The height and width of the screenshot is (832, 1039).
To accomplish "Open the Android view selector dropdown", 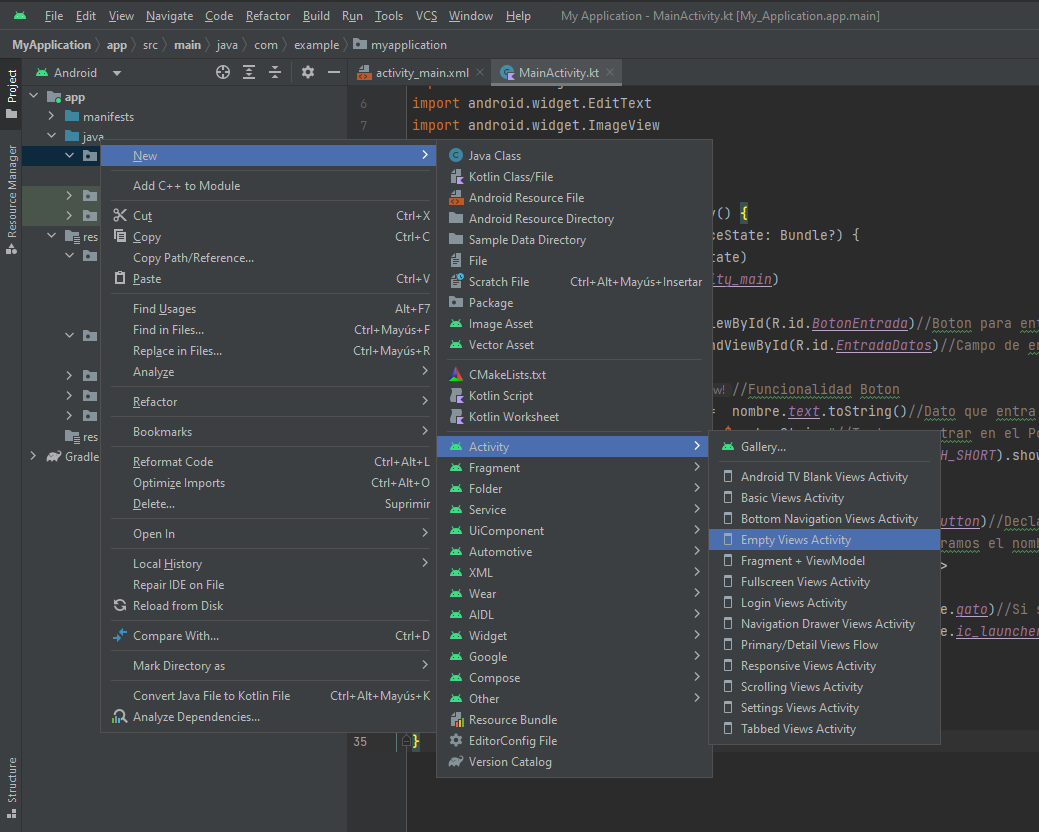I will click(x=117, y=73).
